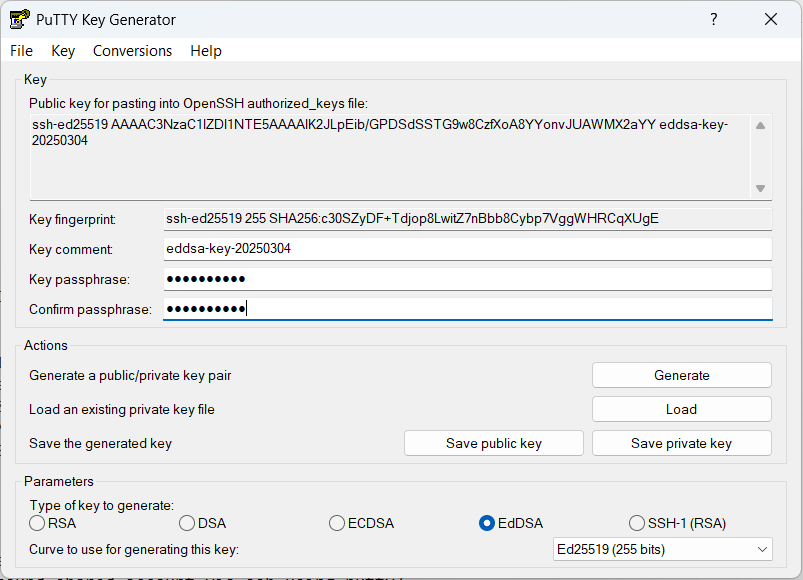Click into the Key comment field
803x580 pixels.
click(467, 249)
